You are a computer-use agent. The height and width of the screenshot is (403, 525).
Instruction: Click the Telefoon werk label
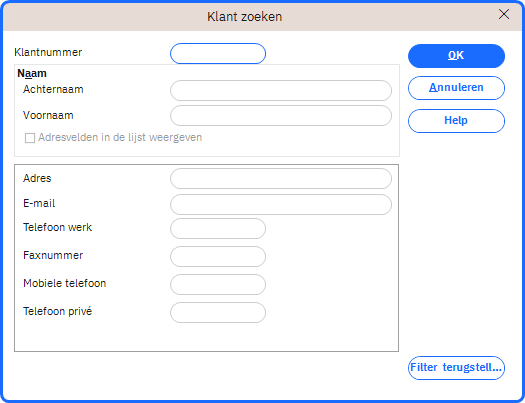point(58,228)
